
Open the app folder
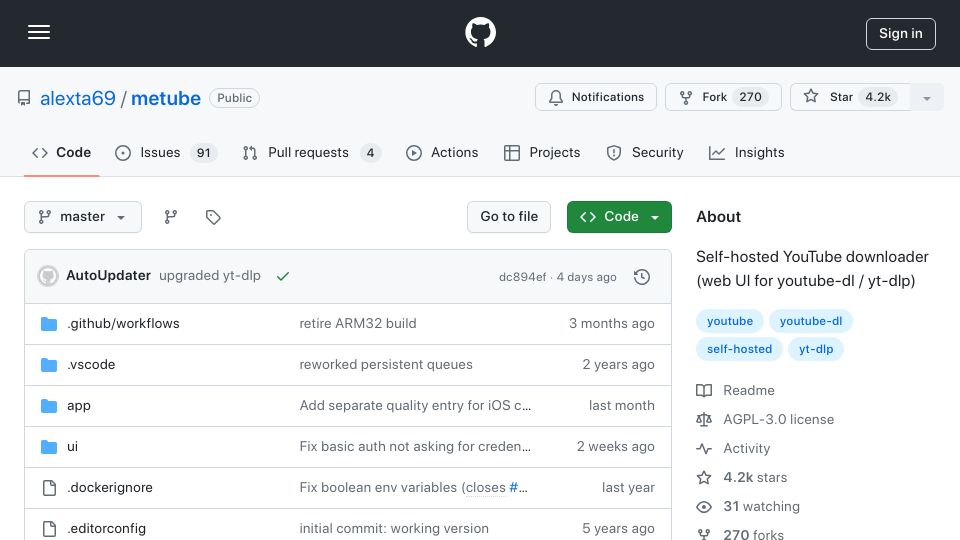[x=79, y=405]
